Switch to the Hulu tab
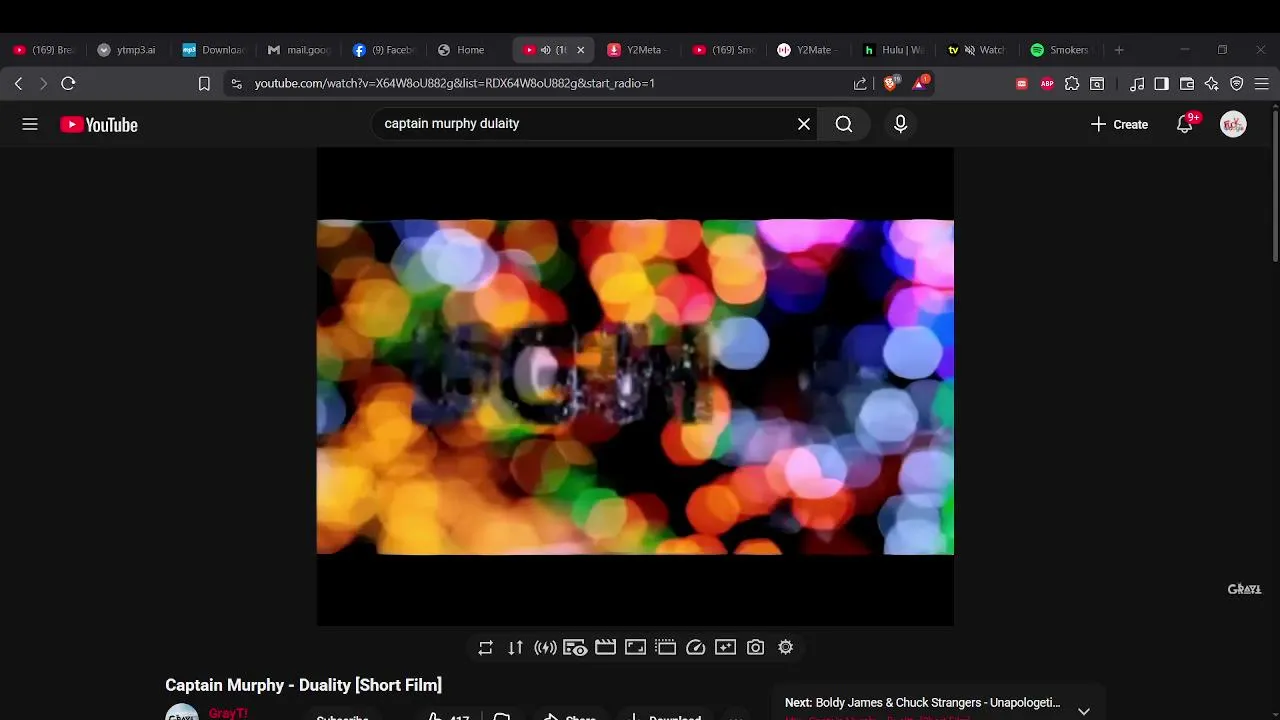Image resolution: width=1280 pixels, height=720 pixels. point(893,50)
